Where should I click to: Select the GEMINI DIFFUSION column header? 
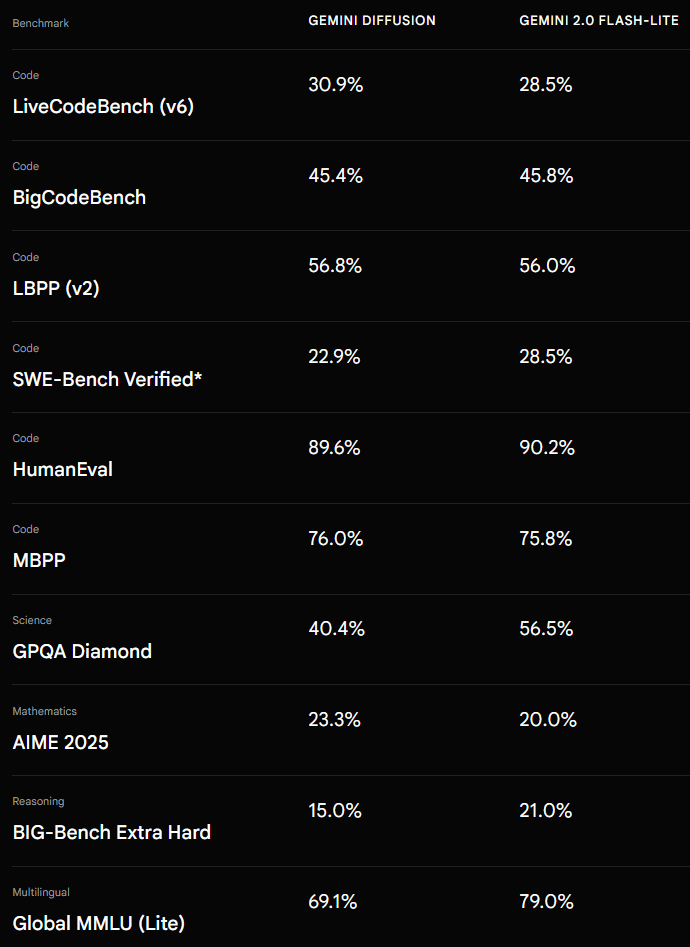coord(372,21)
